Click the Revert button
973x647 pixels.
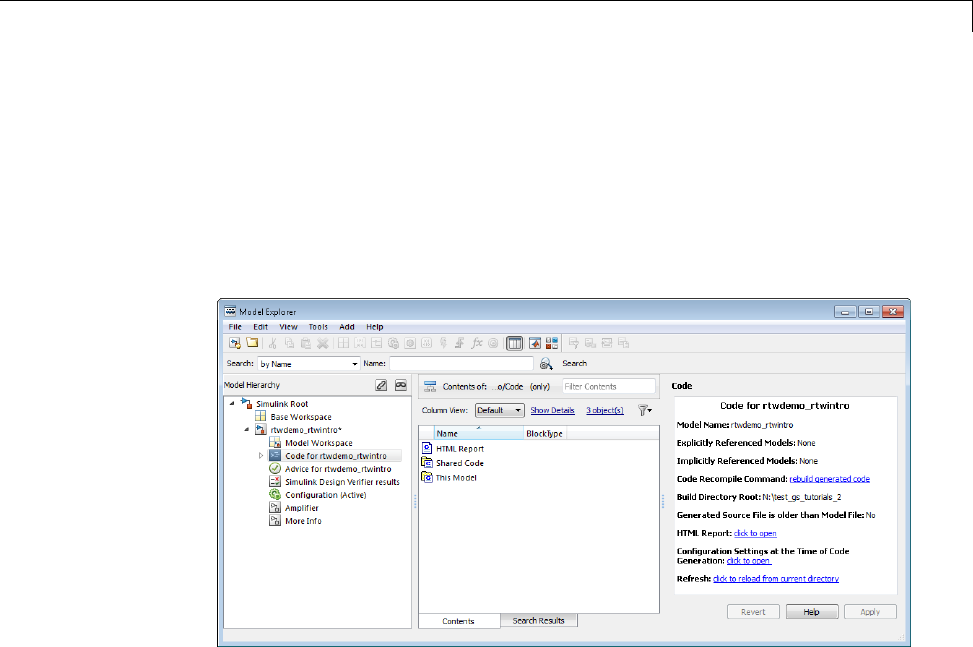click(753, 612)
